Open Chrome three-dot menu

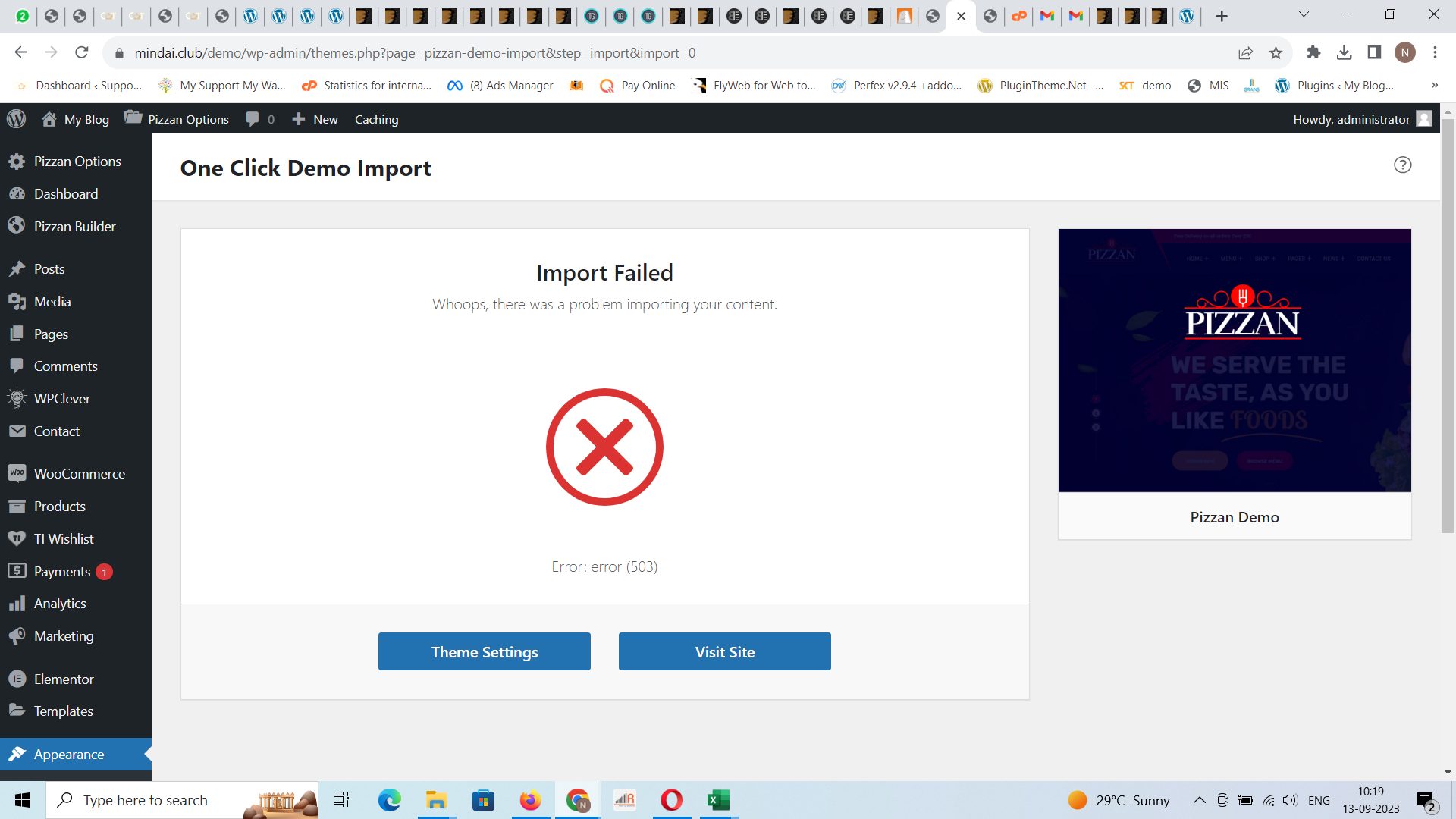pyautogui.click(x=1435, y=52)
